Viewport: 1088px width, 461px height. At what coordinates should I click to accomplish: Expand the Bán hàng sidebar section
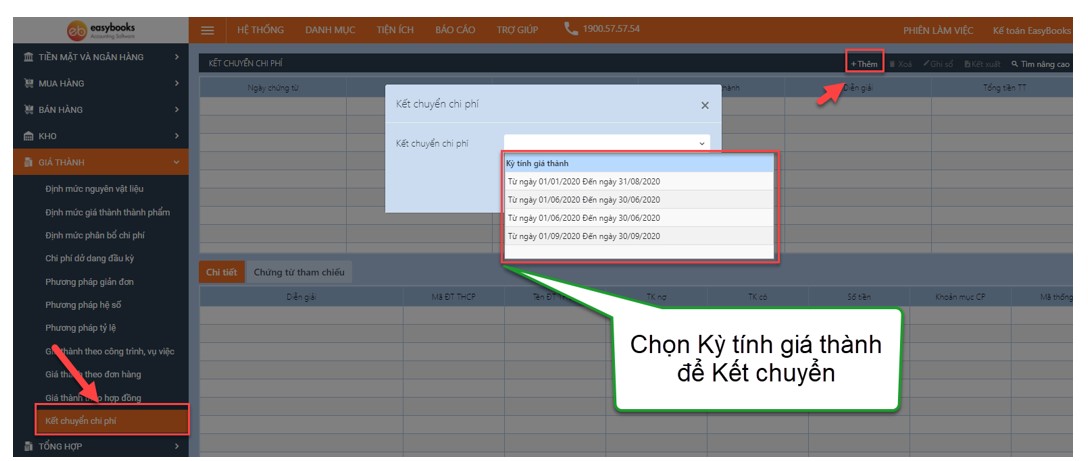click(177, 110)
